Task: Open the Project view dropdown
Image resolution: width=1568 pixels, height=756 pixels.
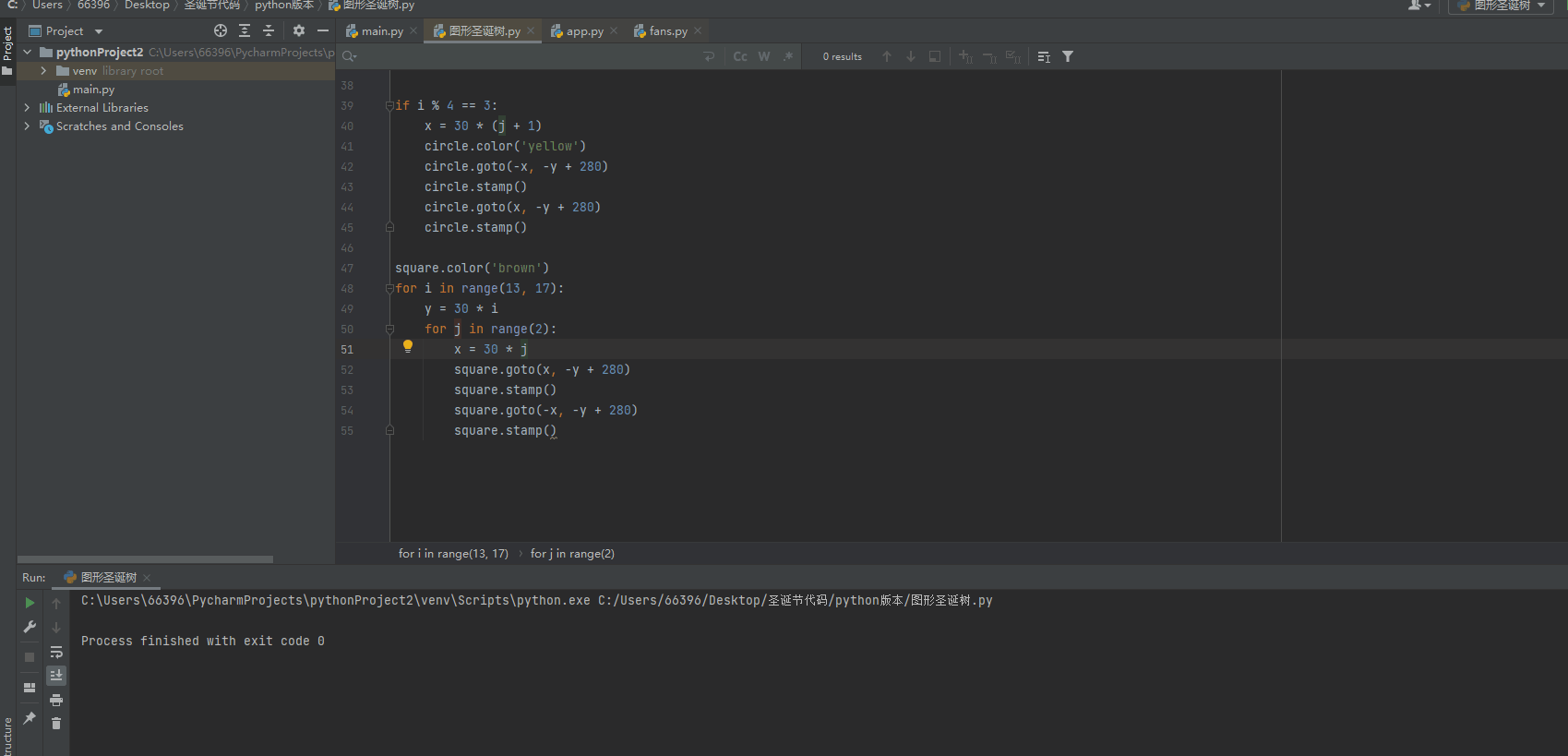Action: pos(99,31)
